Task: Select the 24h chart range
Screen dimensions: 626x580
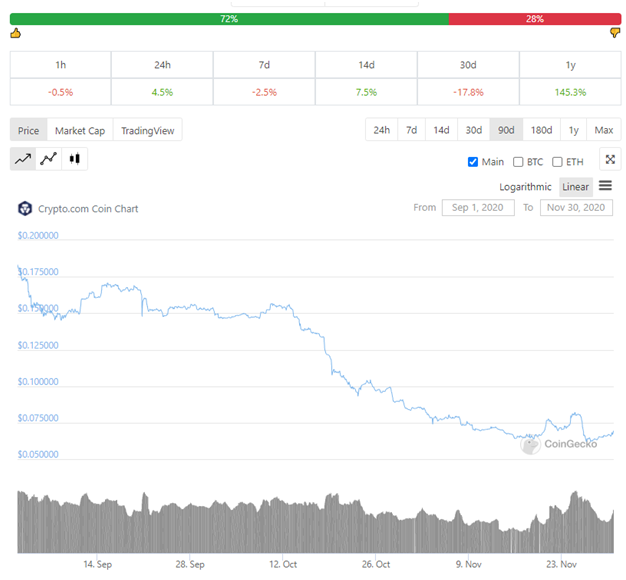Action: coord(381,130)
